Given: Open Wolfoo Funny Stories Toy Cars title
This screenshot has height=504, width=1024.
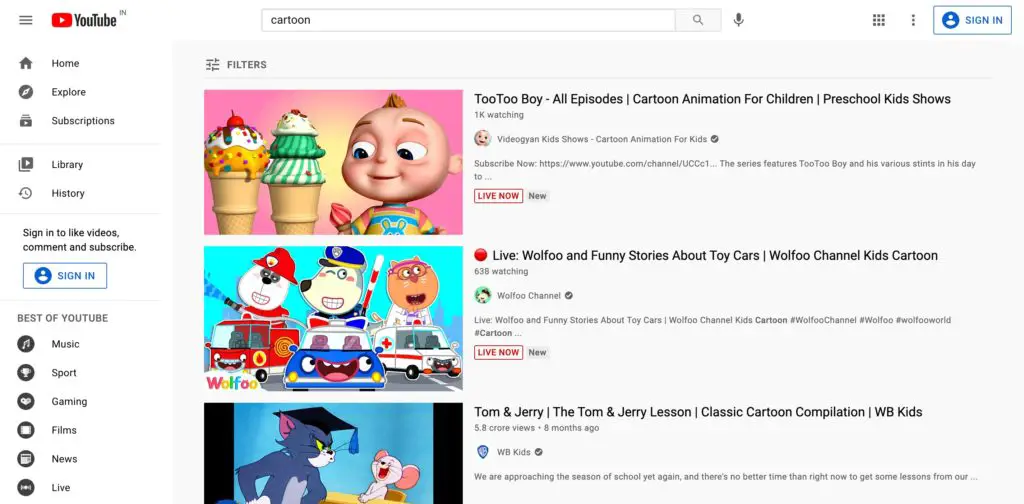Looking at the screenshot, I should click(706, 255).
